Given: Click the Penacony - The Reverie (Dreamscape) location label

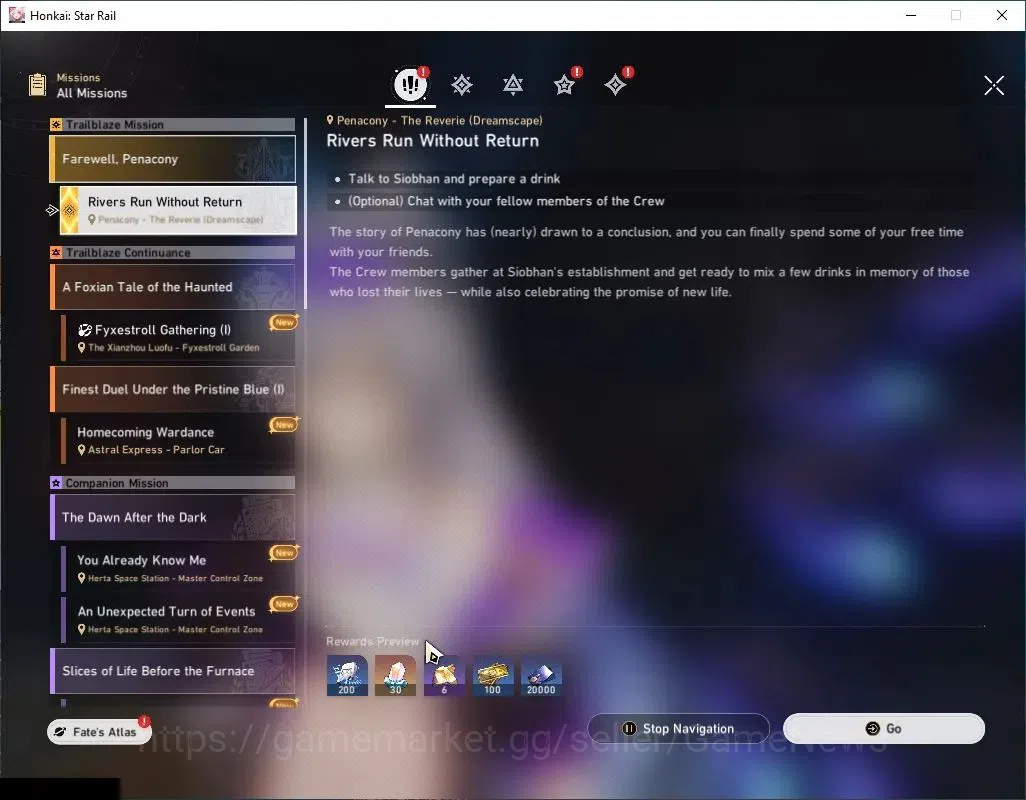Looking at the screenshot, I should click(x=434, y=120).
